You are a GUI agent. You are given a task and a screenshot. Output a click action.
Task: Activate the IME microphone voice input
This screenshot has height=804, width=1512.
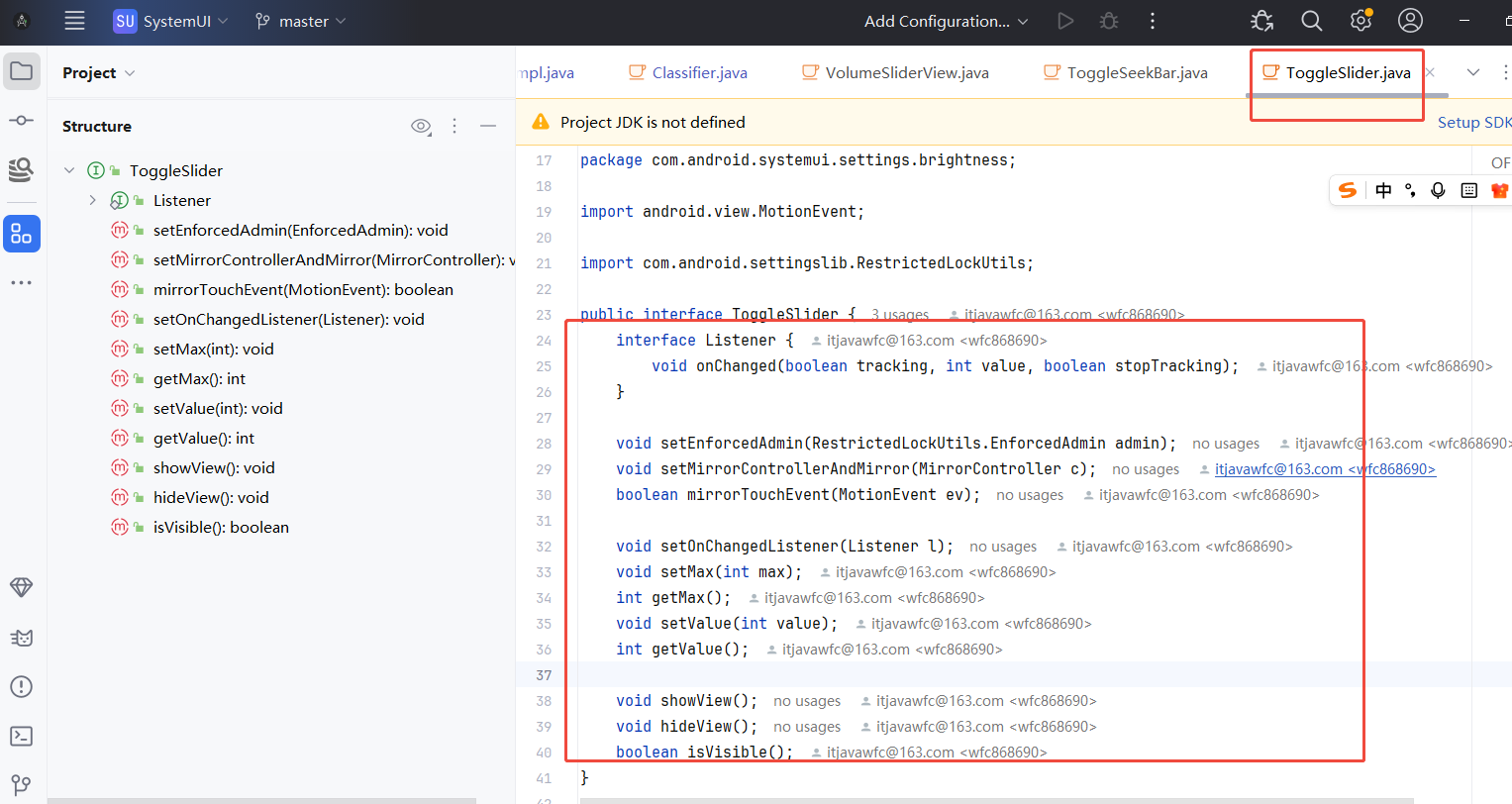(x=1438, y=190)
